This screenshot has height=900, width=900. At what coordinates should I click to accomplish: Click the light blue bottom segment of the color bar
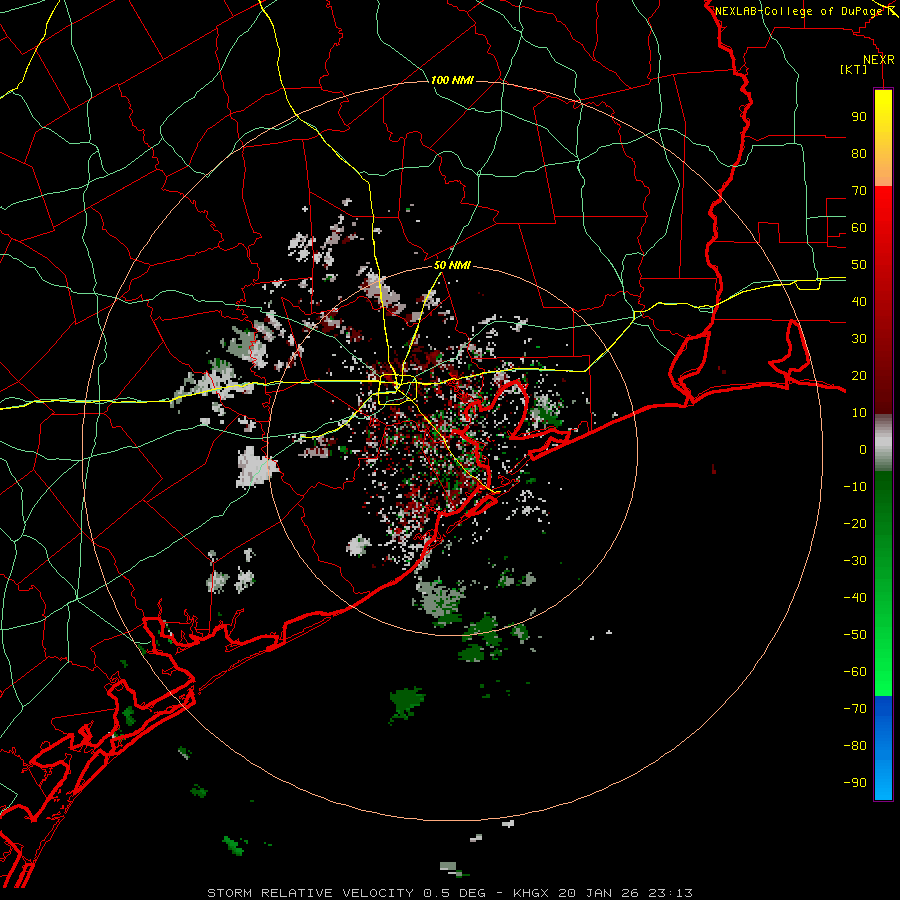tap(883, 778)
